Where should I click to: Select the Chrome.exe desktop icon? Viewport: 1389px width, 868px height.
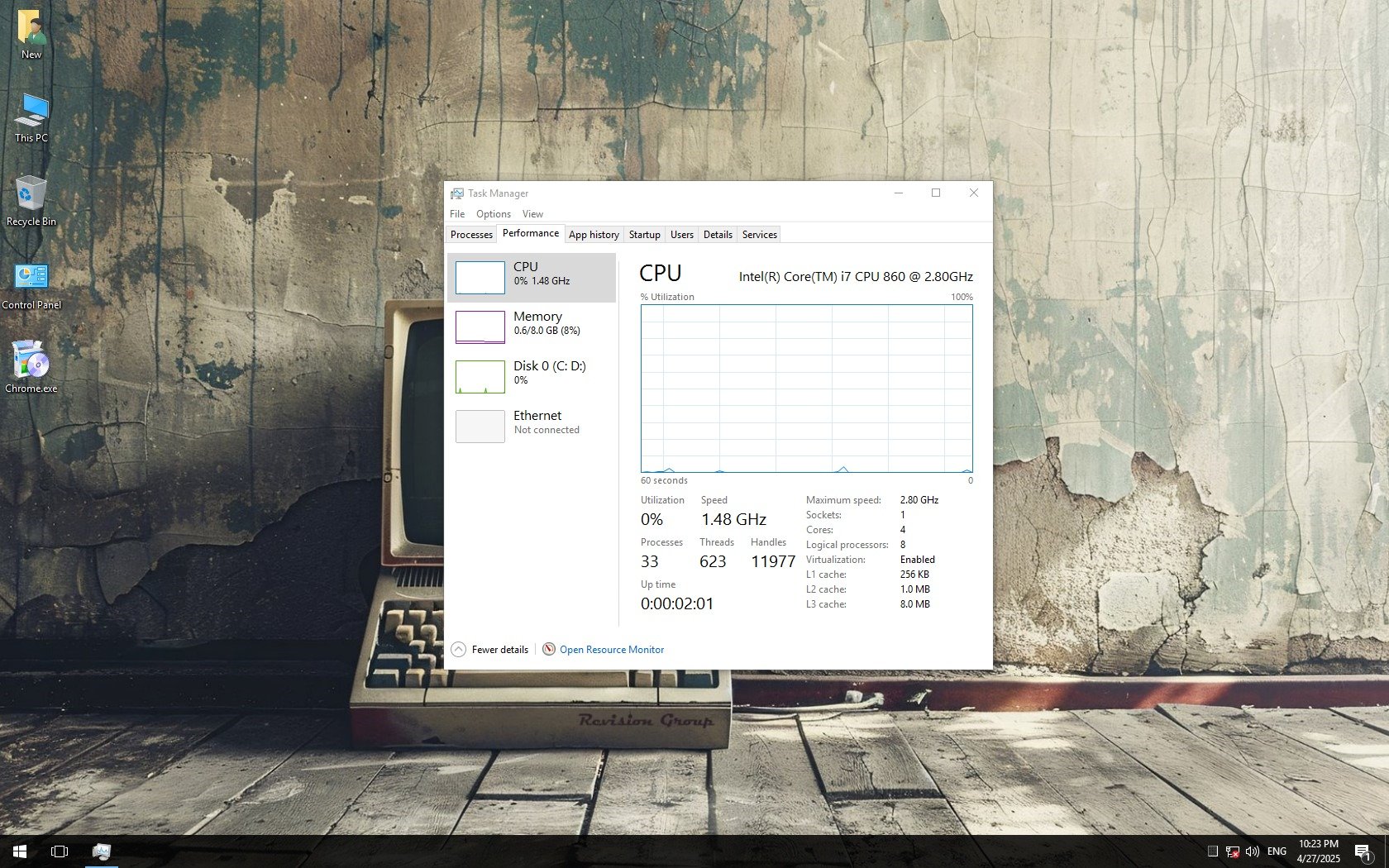(31, 368)
